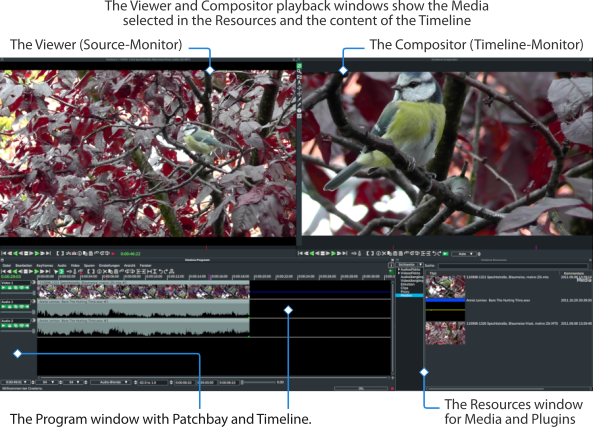
Task: Select the Blaumeise makro 25i media thumbnail
Action: [446, 286]
